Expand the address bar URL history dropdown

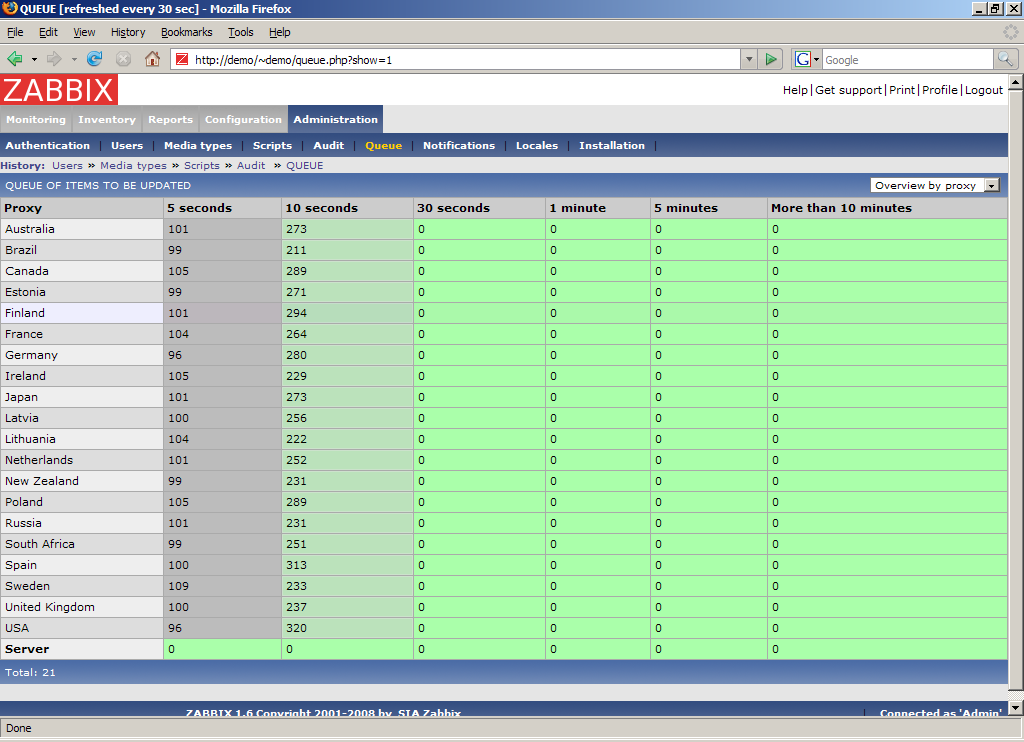pos(749,59)
